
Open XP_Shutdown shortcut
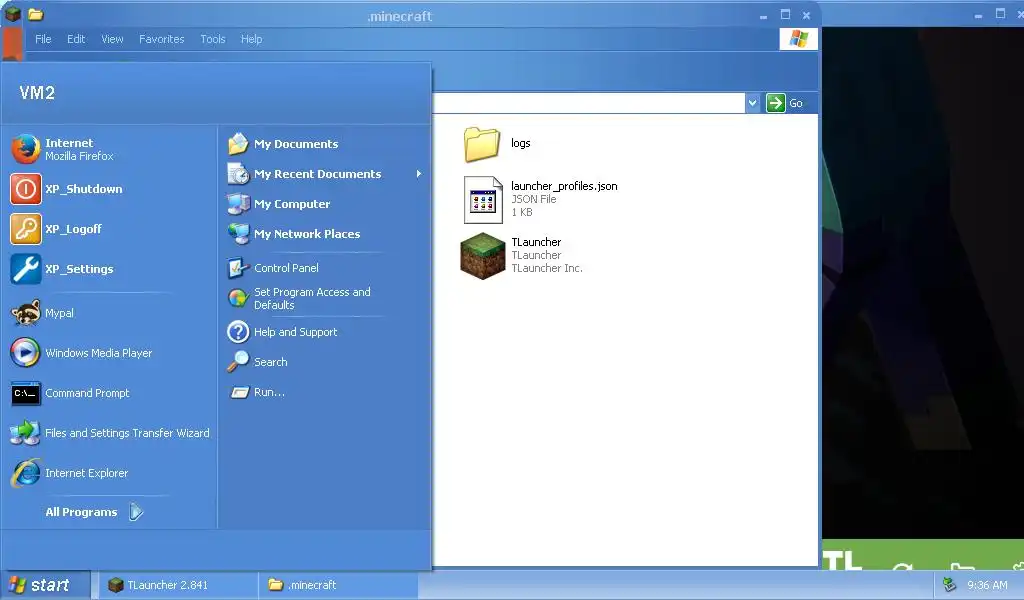[x=66, y=189]
